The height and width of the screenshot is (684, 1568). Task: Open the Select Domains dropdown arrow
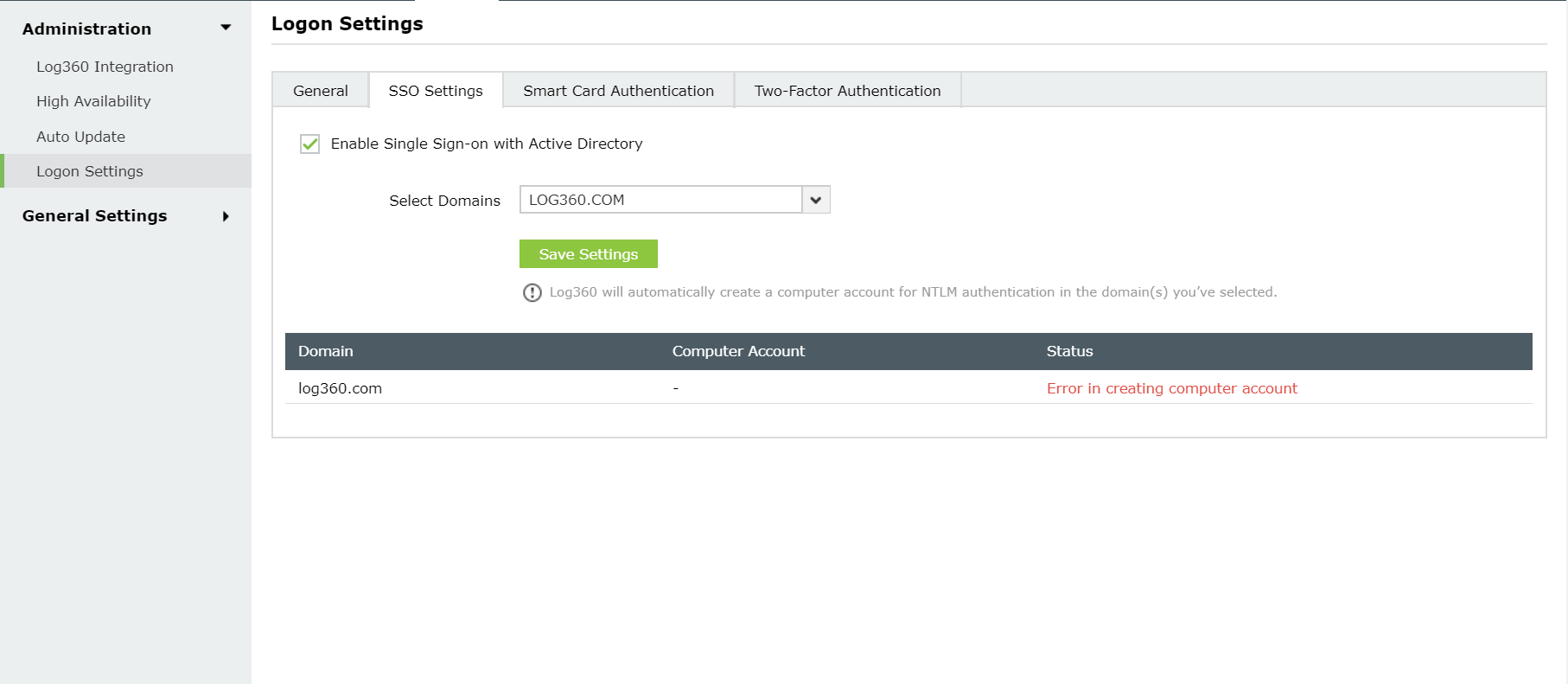(x=815, y=200)
